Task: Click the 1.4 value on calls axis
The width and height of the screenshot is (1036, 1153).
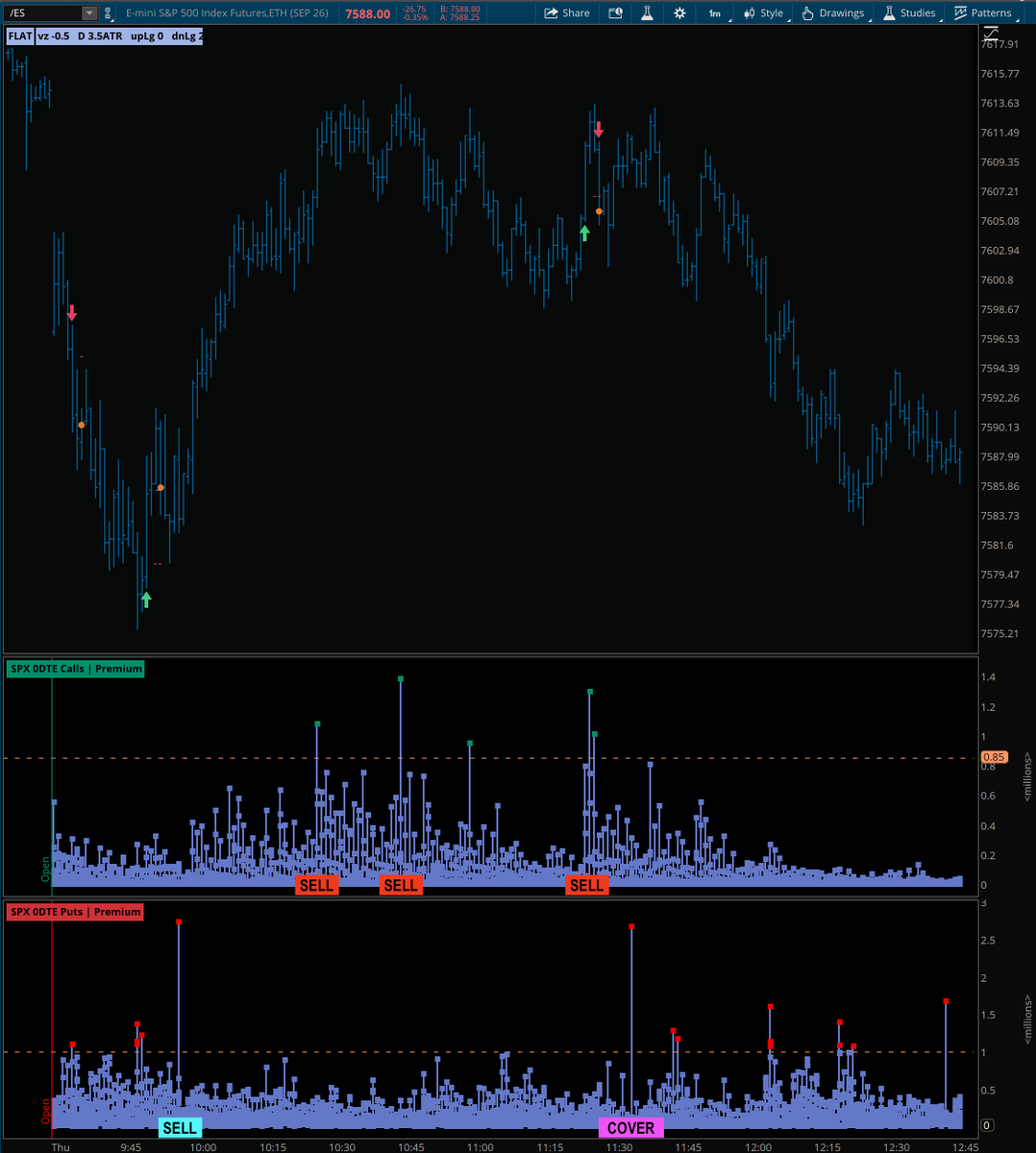Action: 988,677
